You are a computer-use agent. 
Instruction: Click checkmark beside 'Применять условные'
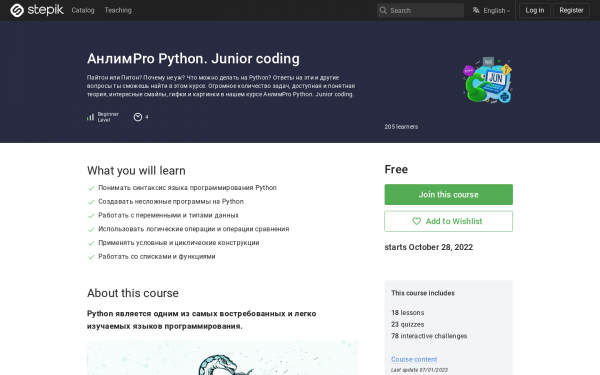click(x=91, y=243)
